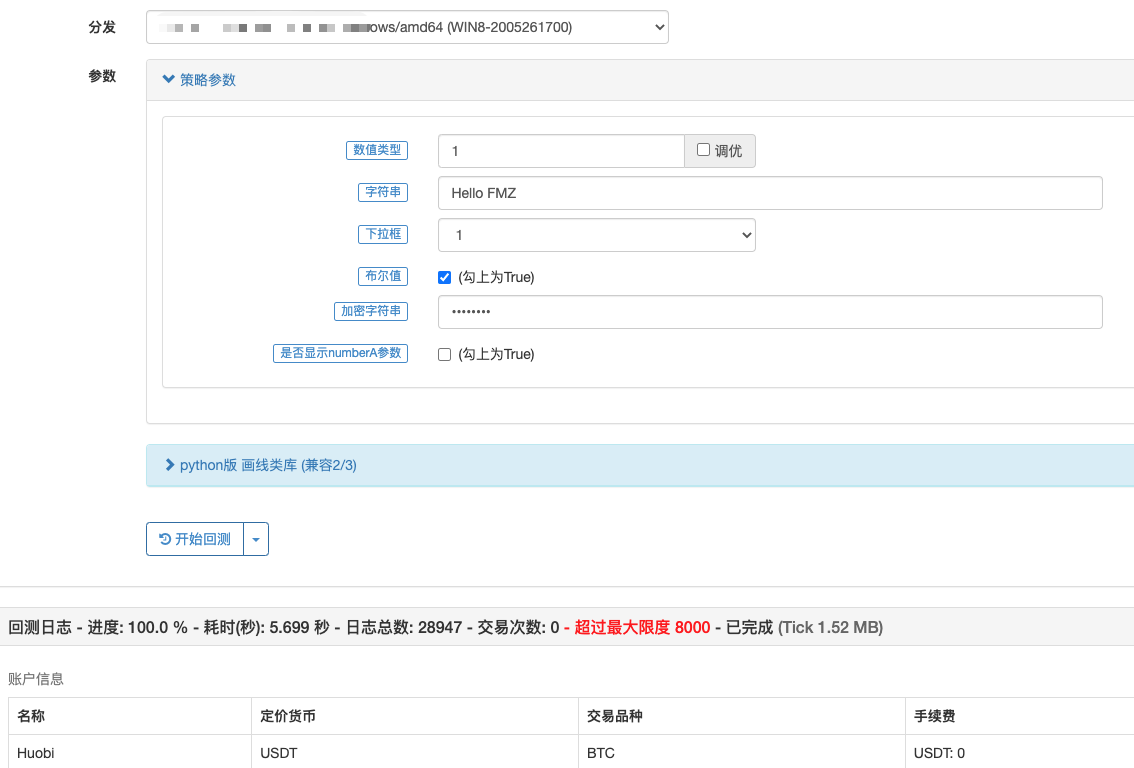Expand python版 画线类库 section
This screenshot has height=768, width=1134.
(x=261, y=465)
